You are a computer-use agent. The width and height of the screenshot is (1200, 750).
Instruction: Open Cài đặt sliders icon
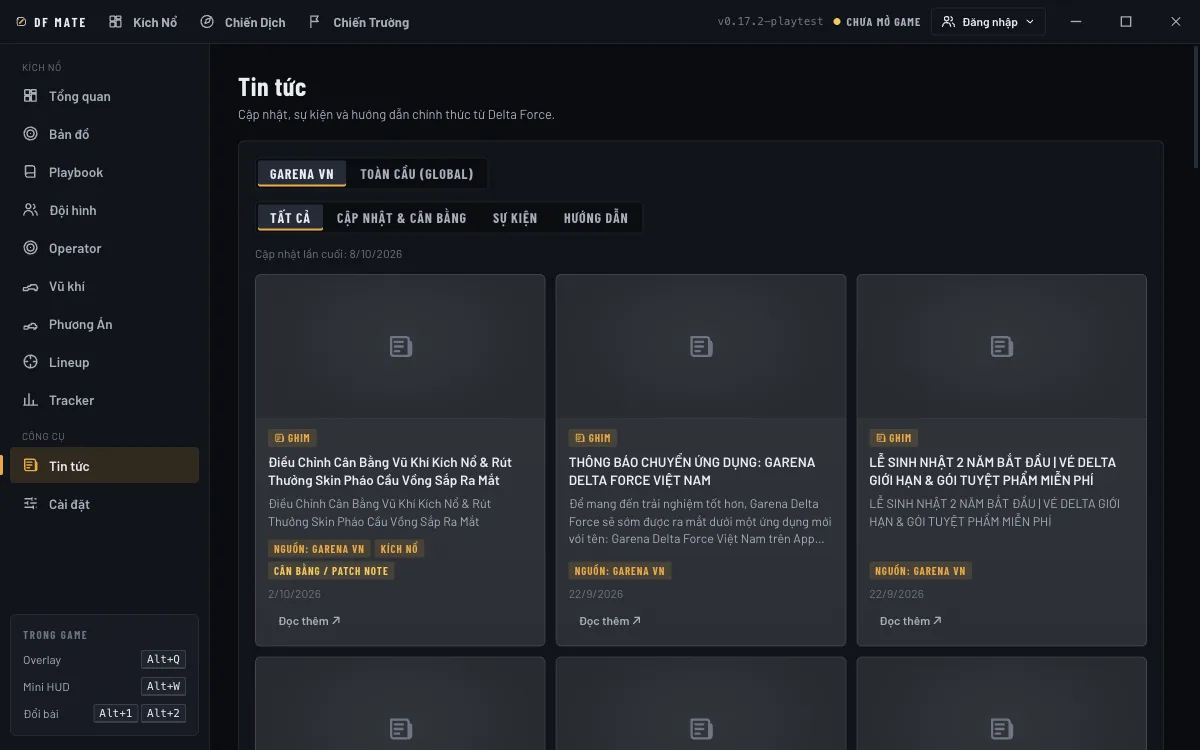click(x=30, y=504)
